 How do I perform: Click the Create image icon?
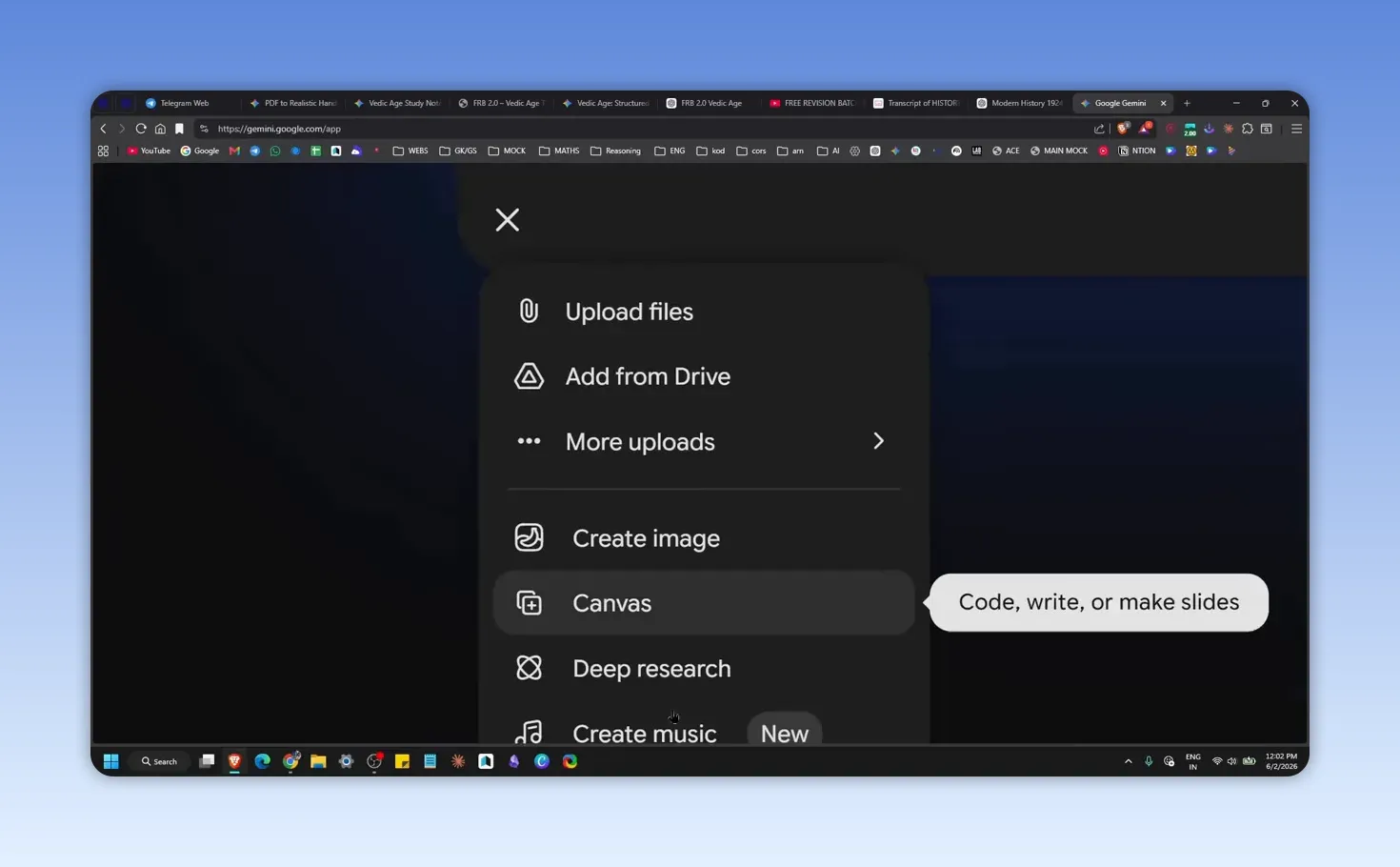[x=529, y=537]
